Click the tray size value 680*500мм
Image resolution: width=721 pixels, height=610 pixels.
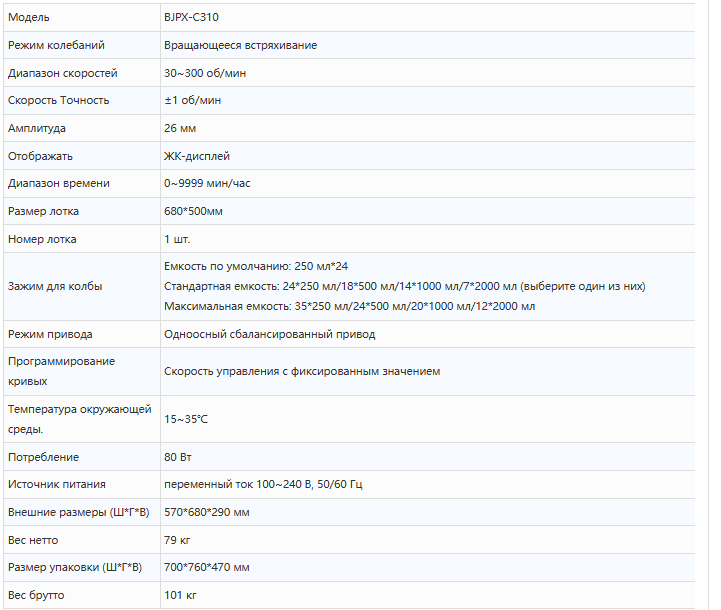(193, 211)
